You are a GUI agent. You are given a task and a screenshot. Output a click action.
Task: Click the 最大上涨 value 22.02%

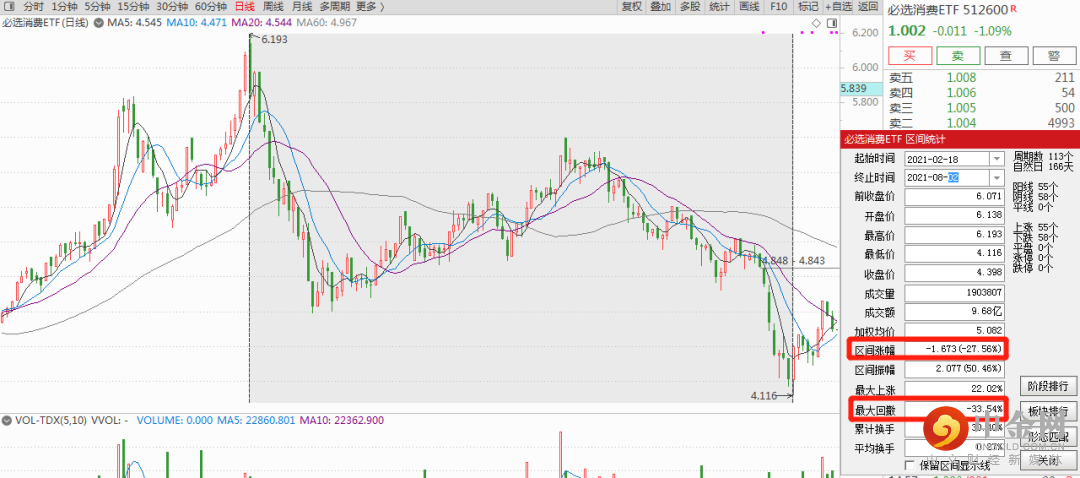[954, 390]
